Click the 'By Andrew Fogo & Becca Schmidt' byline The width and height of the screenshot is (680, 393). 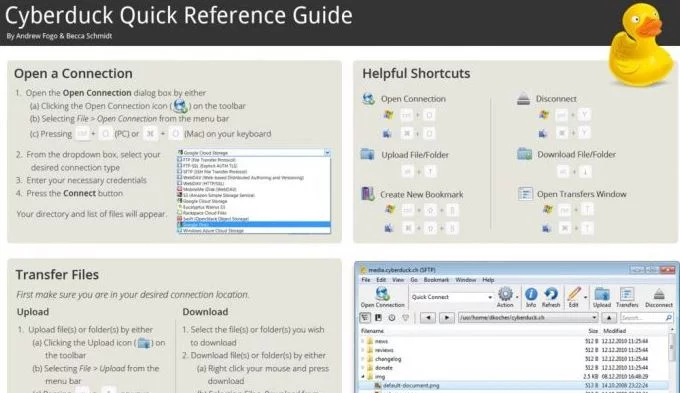pos(59,36)
